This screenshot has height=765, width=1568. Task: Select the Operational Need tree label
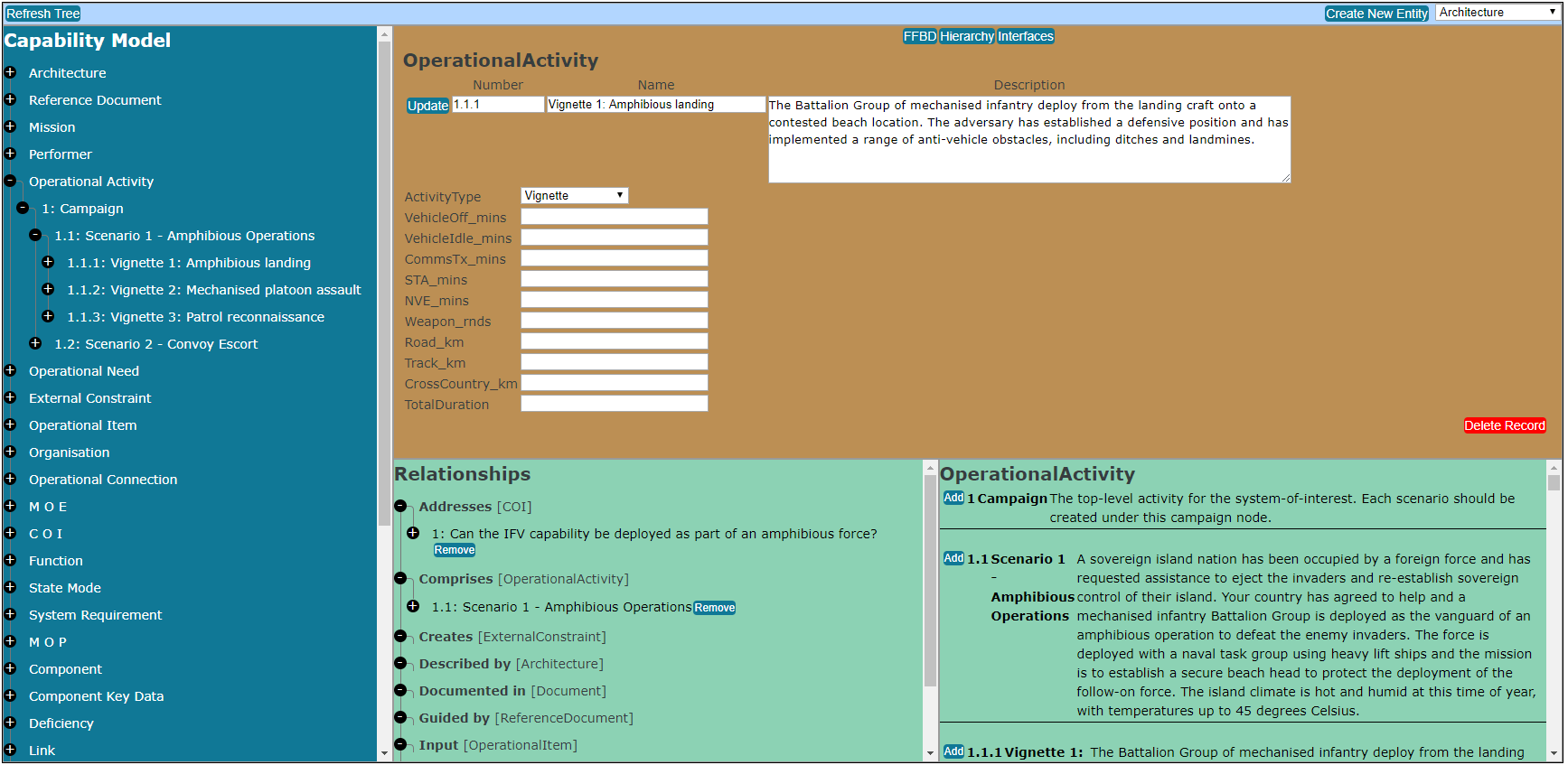tap(84, 371)
